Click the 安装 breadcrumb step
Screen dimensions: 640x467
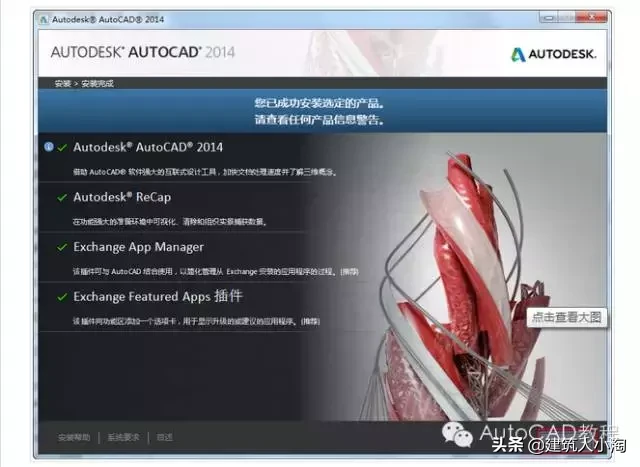coord(63,84)
